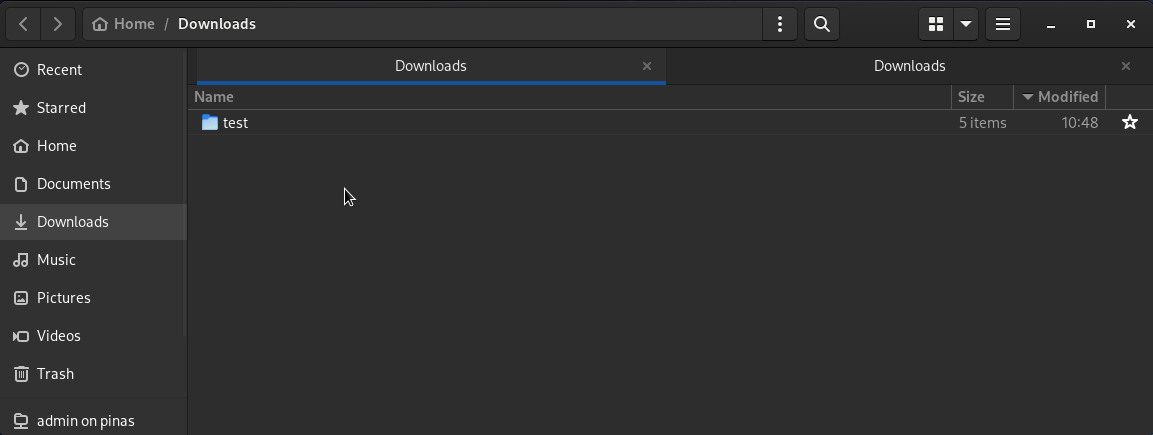Click the Home breadcrumb in path bar

[123, 24]
